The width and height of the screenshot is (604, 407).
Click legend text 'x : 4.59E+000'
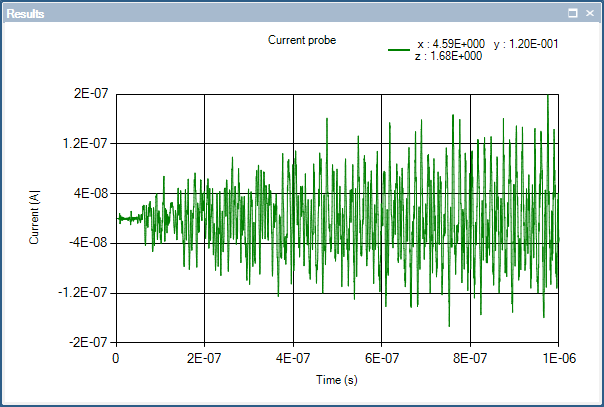point(451,44)
